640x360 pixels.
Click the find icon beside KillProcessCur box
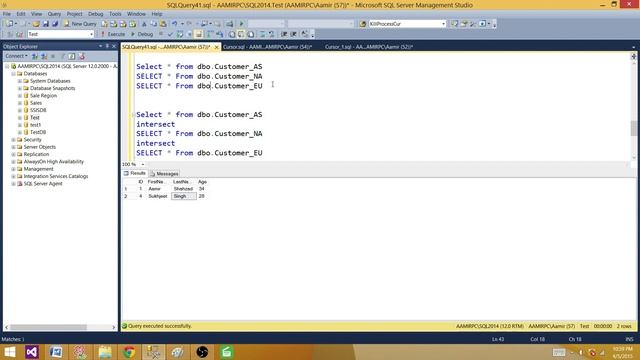tap(362, 24)
